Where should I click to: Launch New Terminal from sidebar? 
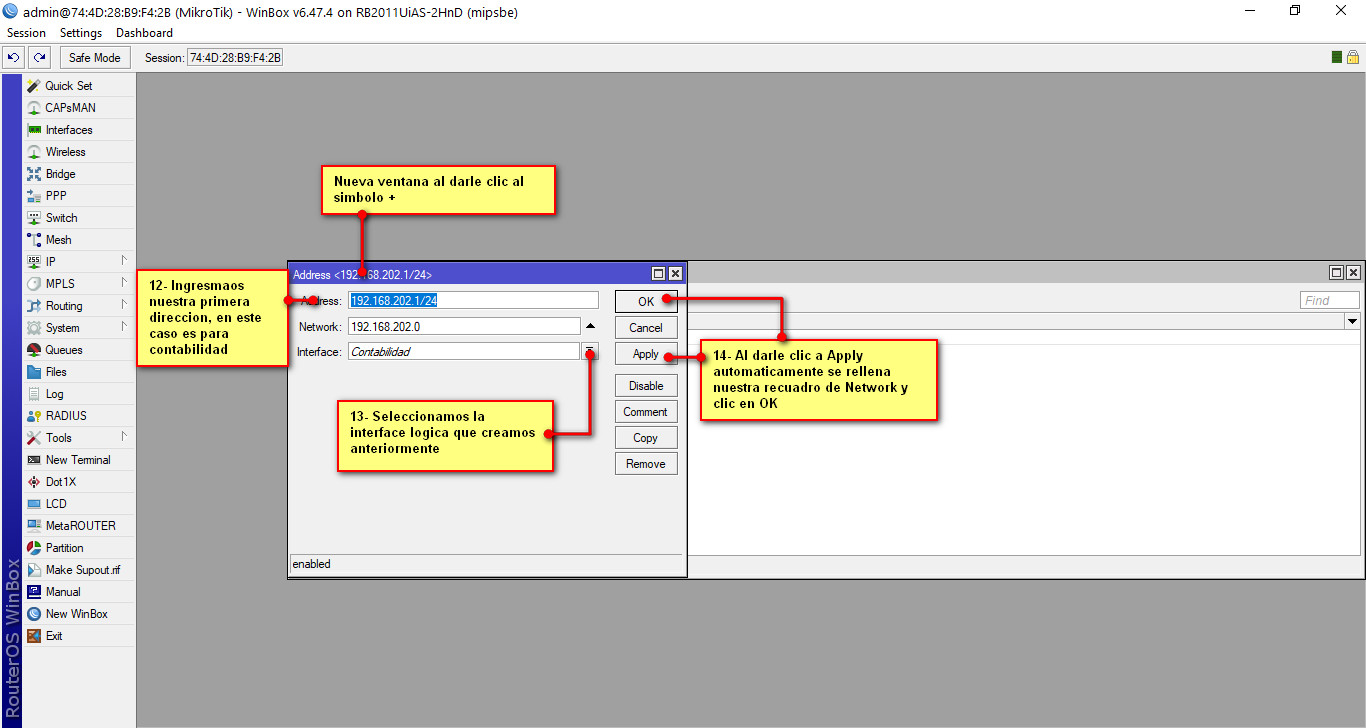34,460
